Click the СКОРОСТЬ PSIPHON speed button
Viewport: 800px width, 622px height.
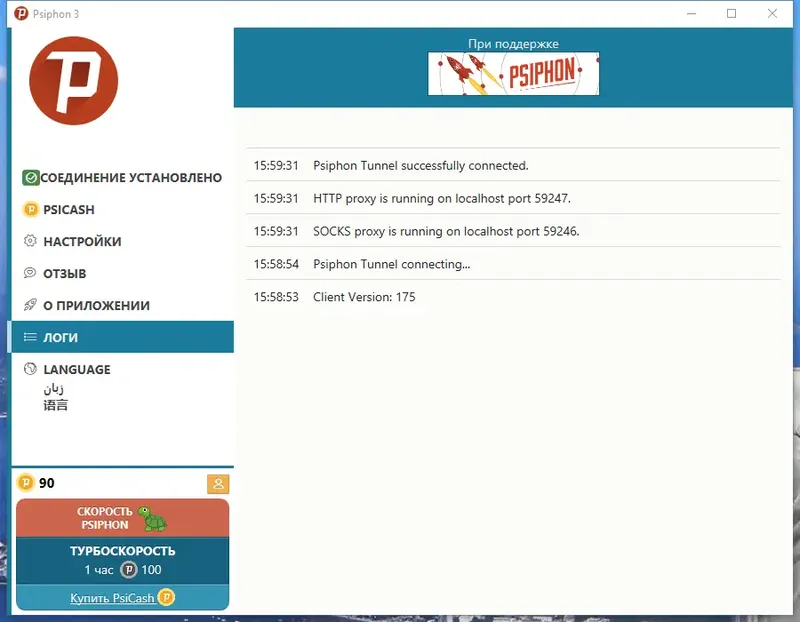tap(122, 518)
